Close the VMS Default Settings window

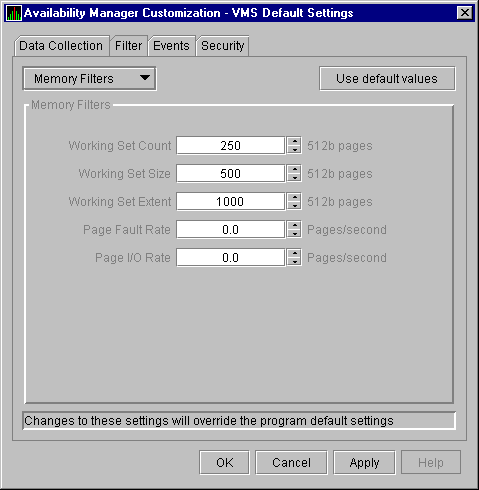[465, 13]
